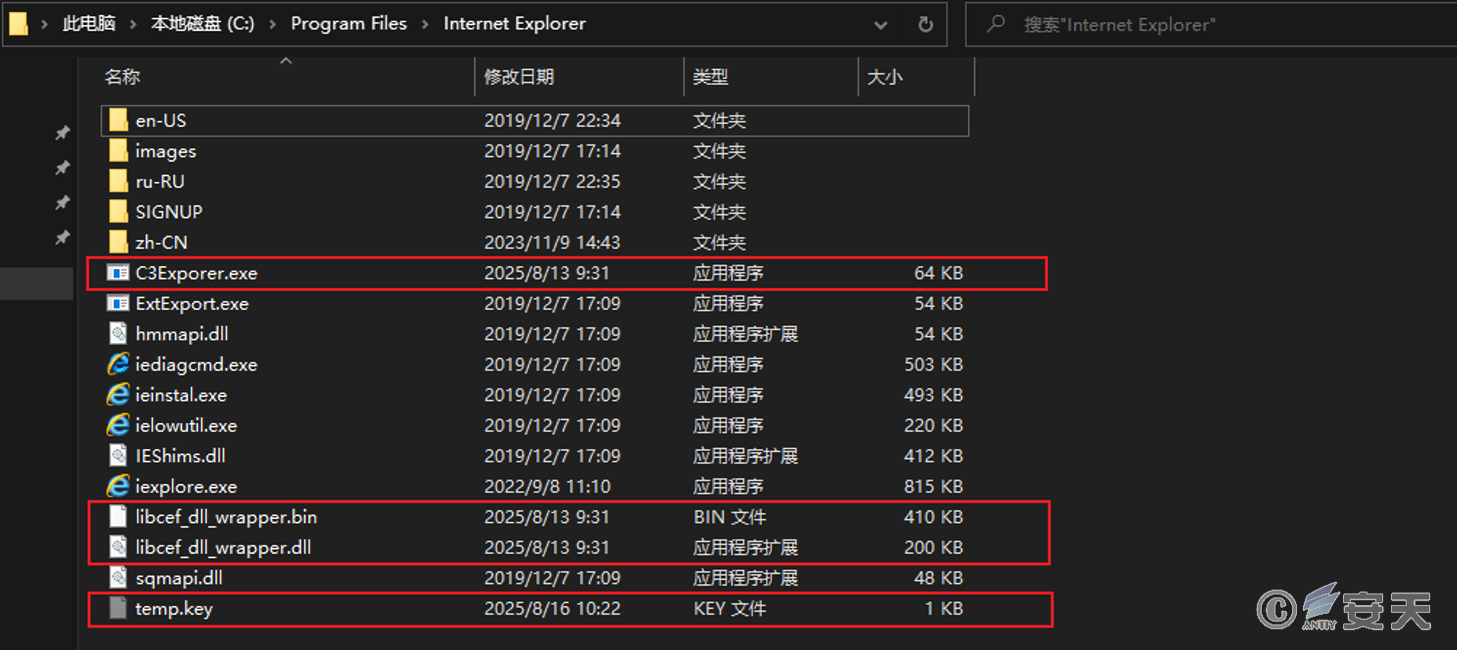The width and height of the screenshot is (1457, 650).
Task: Expand the chevron after 本地磁盘 (C:) breadcrumb
Action: click(272, 24)
